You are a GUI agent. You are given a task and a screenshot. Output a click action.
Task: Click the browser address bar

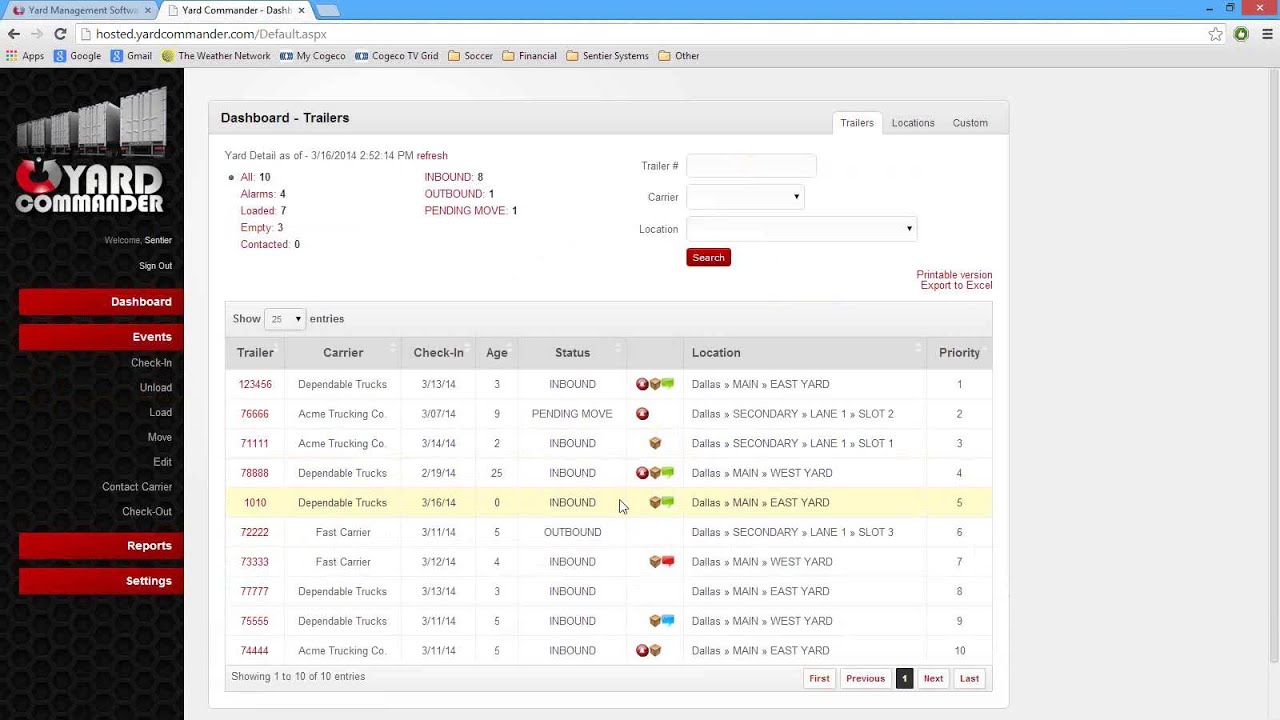(640, 34)
